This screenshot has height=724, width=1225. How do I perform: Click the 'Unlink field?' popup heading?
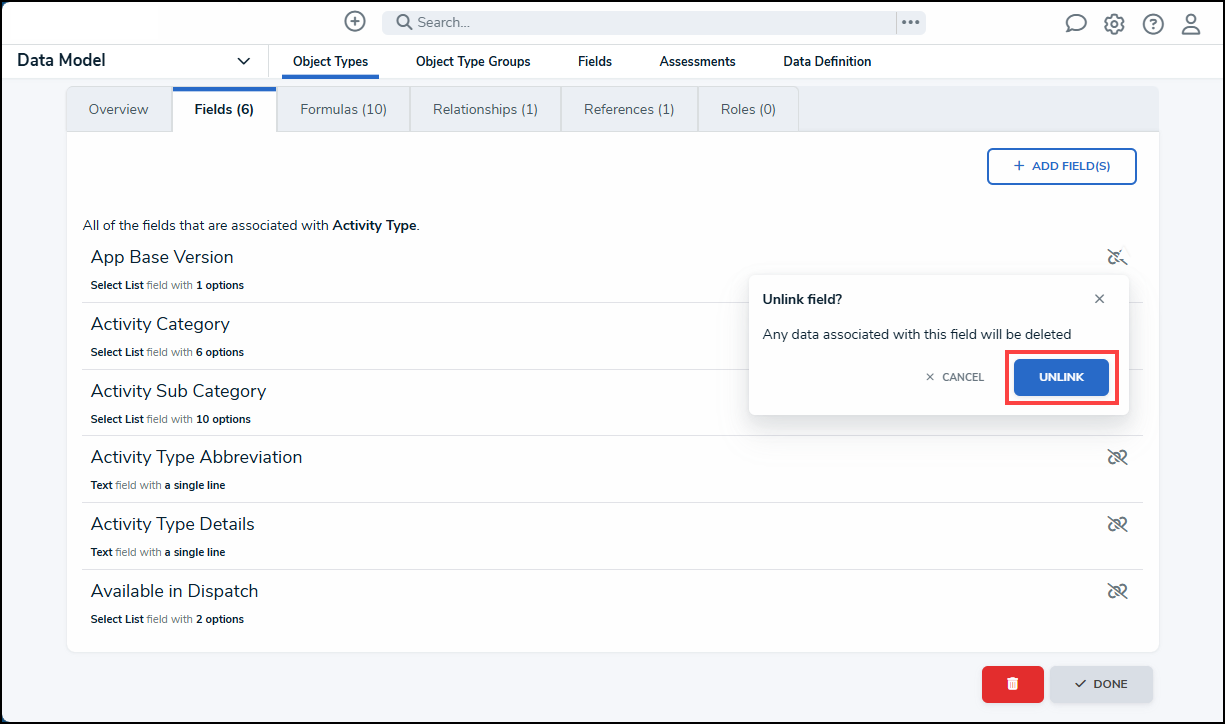(x=802, y=299)
